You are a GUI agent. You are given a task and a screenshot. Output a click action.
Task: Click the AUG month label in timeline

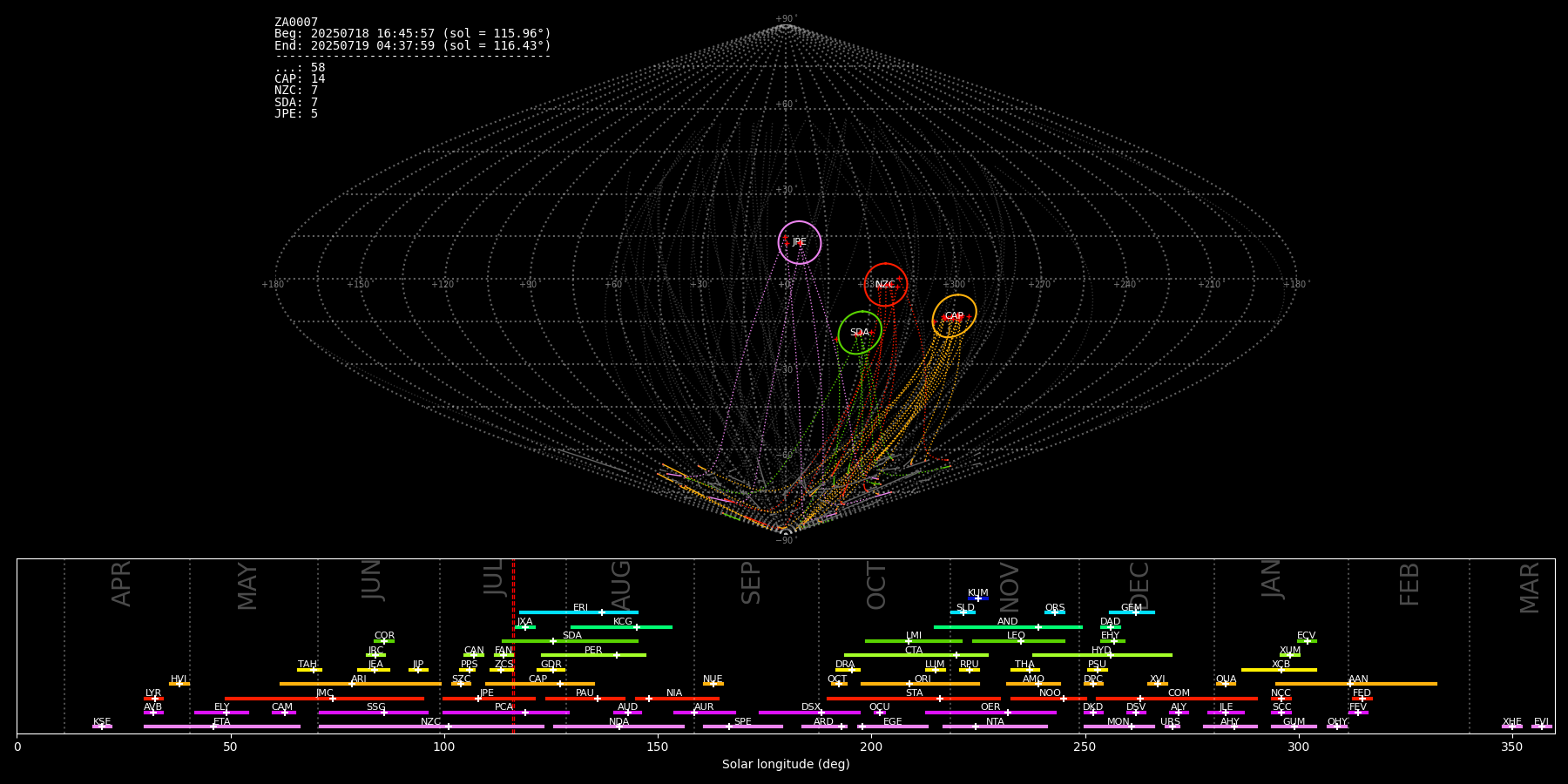click(x=621, y=585)
